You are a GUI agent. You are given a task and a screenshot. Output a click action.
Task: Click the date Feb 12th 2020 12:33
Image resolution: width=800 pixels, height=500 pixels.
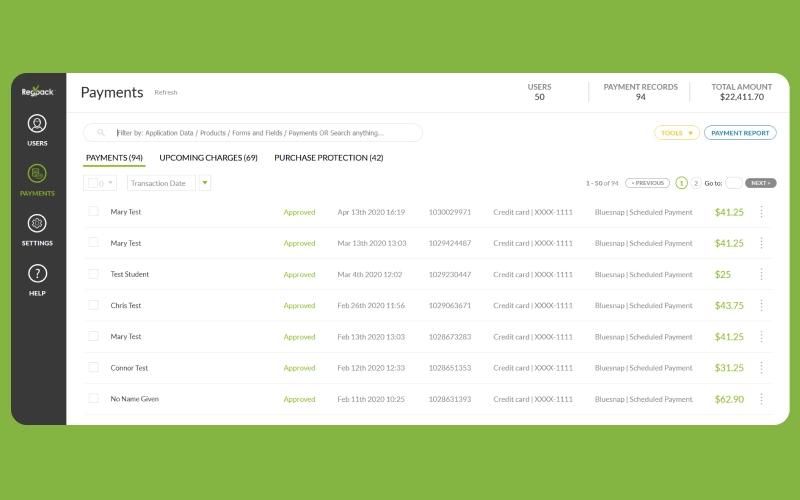(x=371, y=368)
